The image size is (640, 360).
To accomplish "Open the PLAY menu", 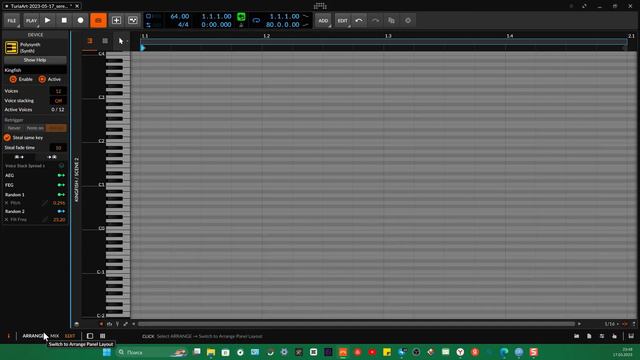I will [x=31, y=20].
